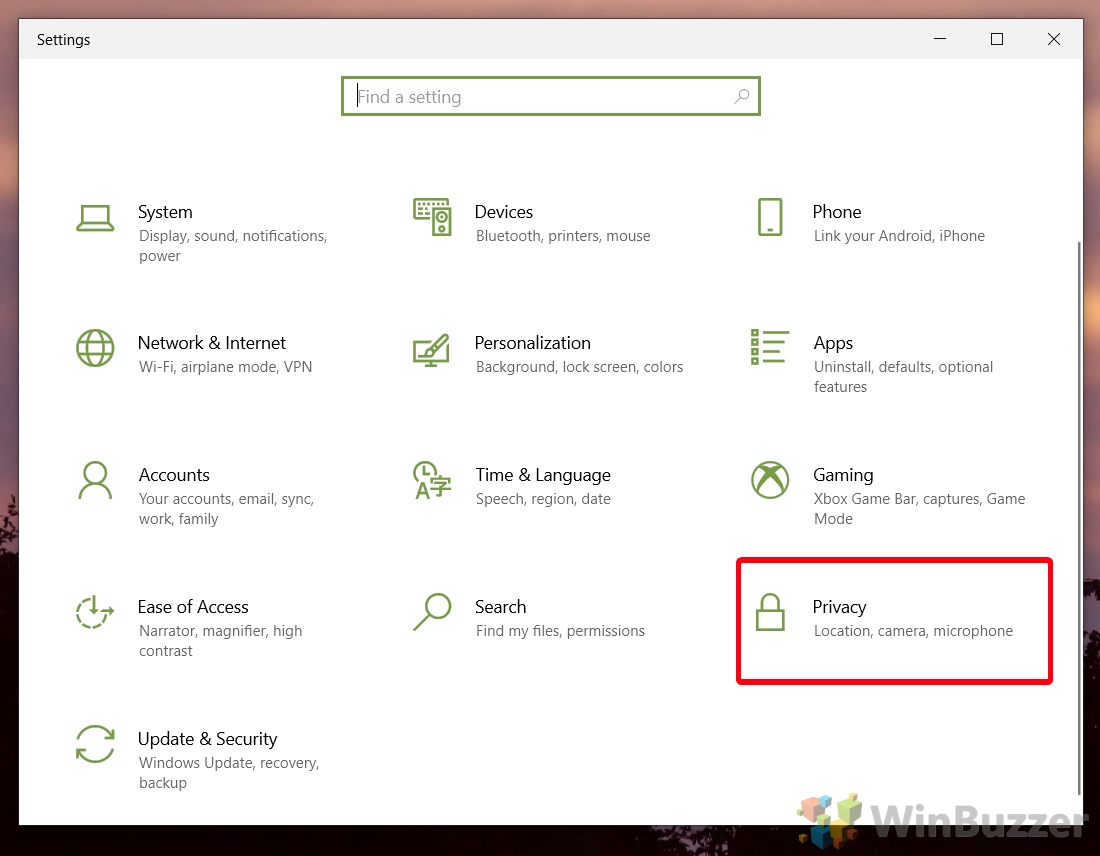Click 'Link your Android, iPhone' text

(899, 236)
